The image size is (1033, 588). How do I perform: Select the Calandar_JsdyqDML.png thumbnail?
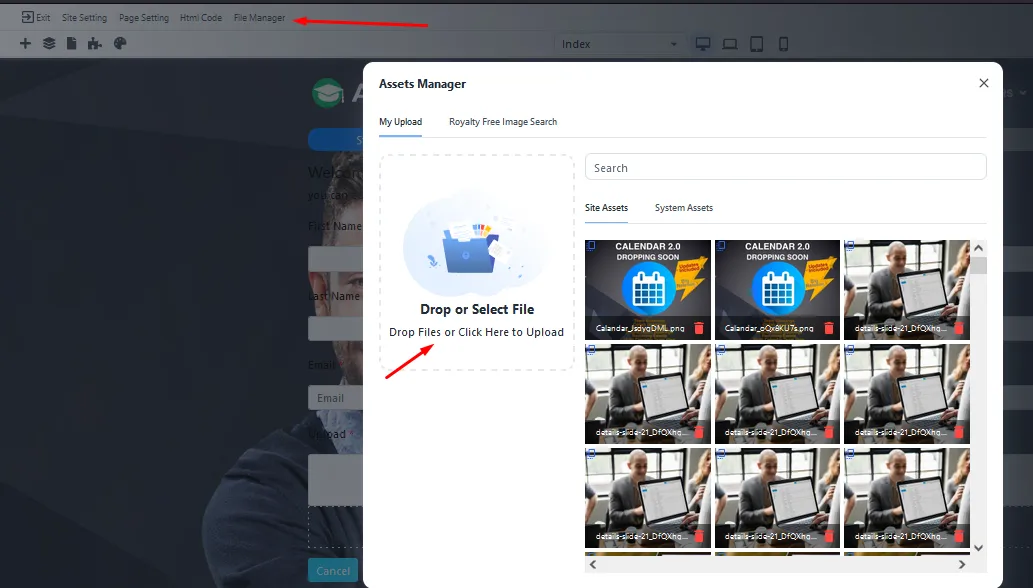(648, 290)
